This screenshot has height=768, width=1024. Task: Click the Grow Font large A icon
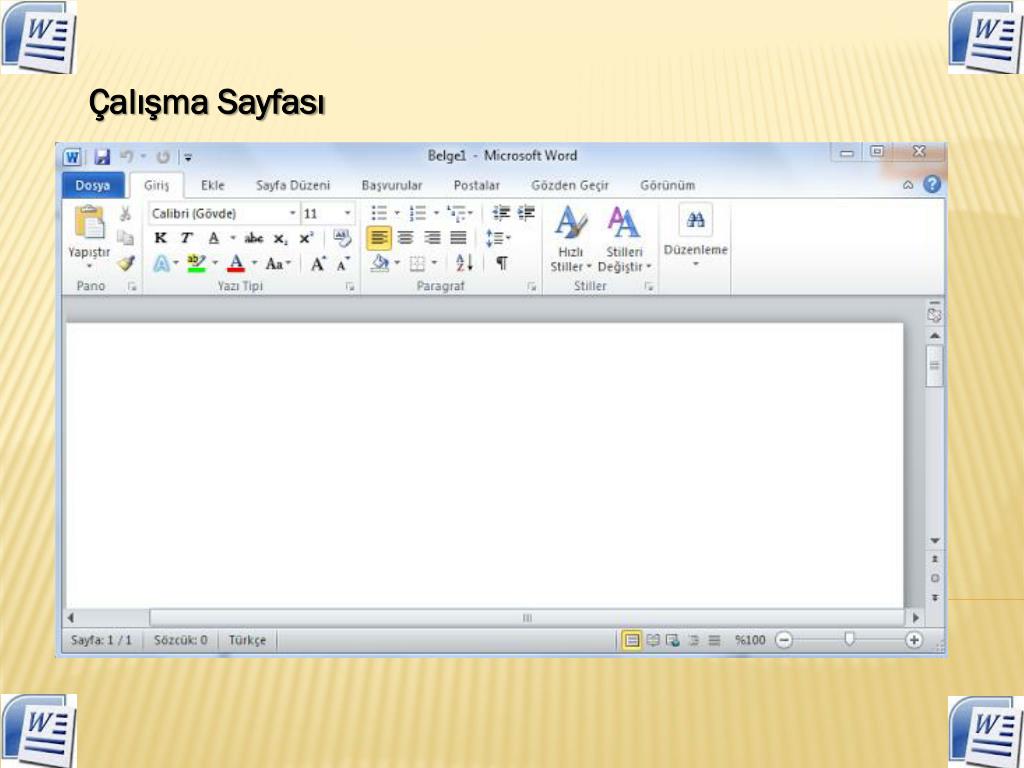click(318, 264)
